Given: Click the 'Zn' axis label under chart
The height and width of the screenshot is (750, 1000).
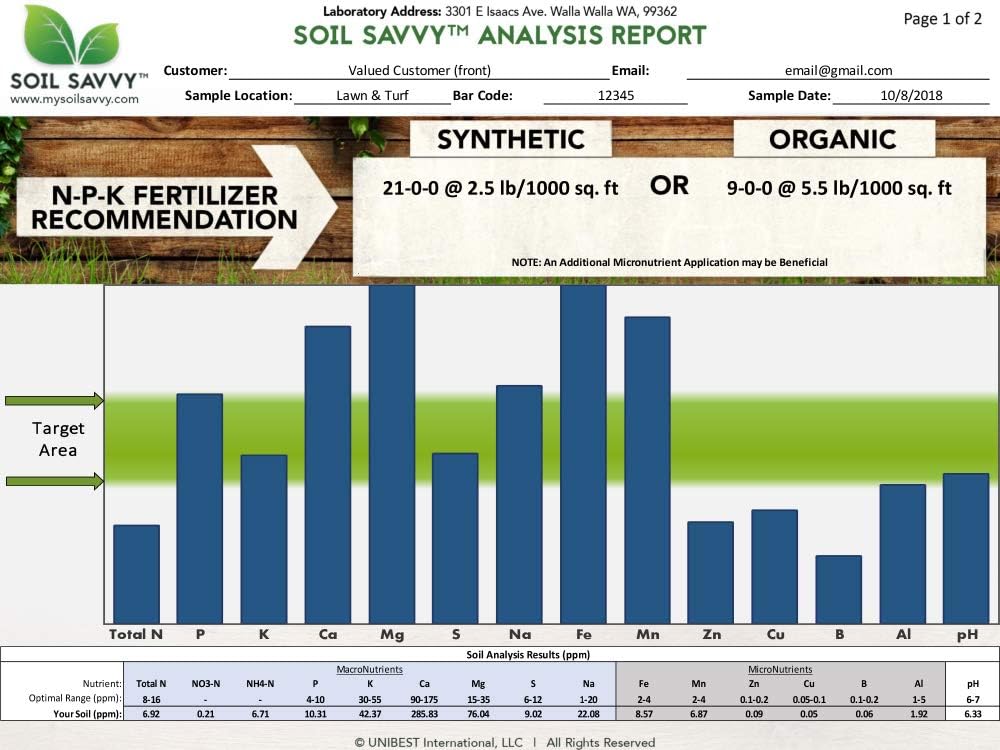Looking at the screenshot, I should [712, 635].
